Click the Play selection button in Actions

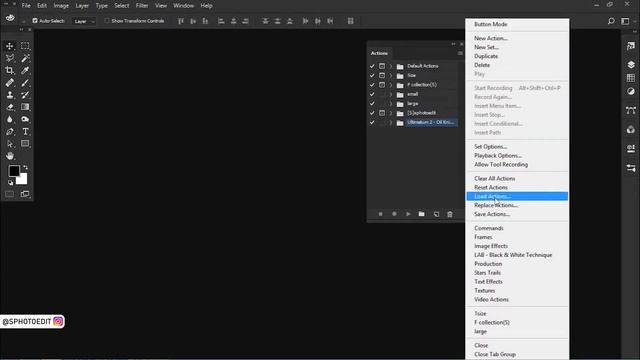408,214
